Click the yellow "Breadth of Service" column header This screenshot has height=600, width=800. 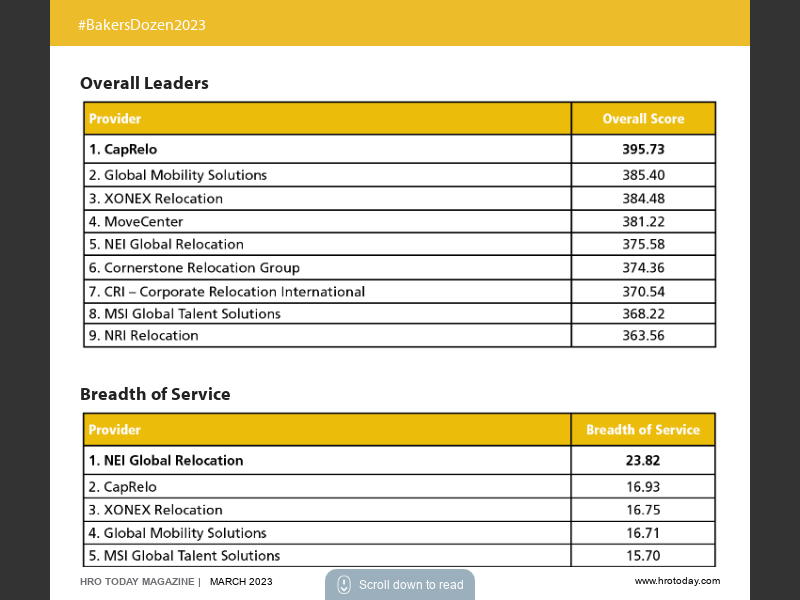tap(643, 430)
